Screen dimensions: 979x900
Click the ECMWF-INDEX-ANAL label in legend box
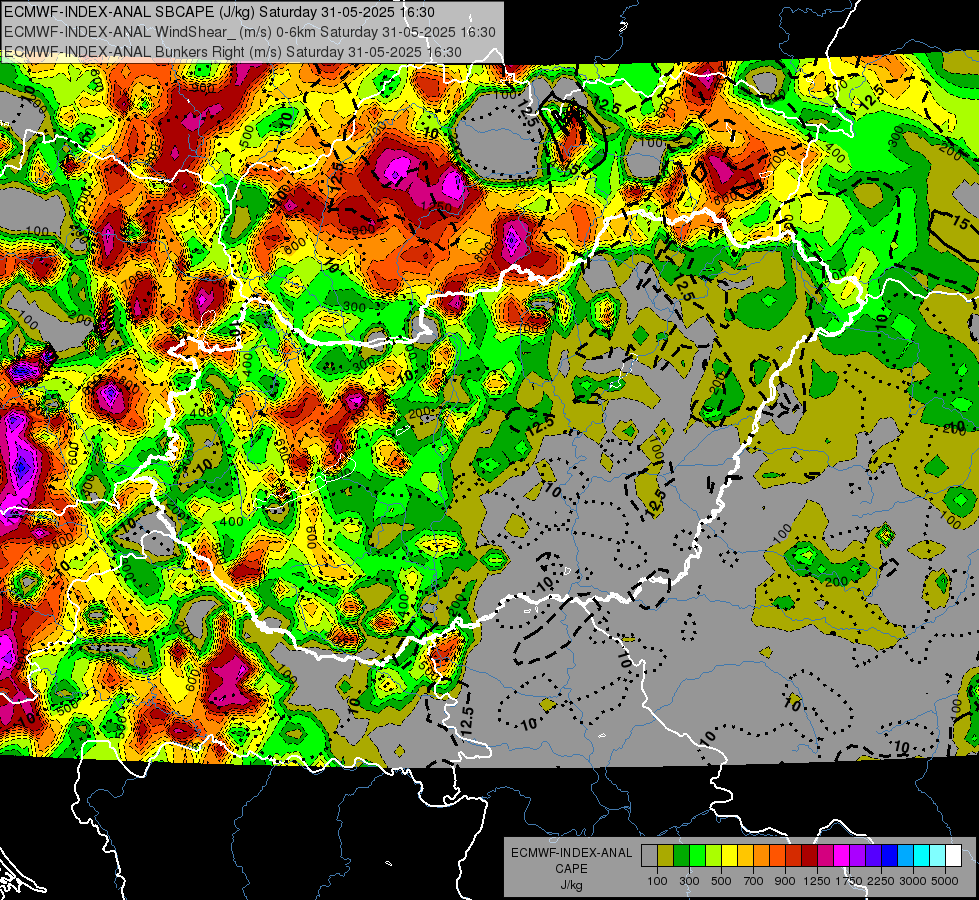[x=571, y=853]
